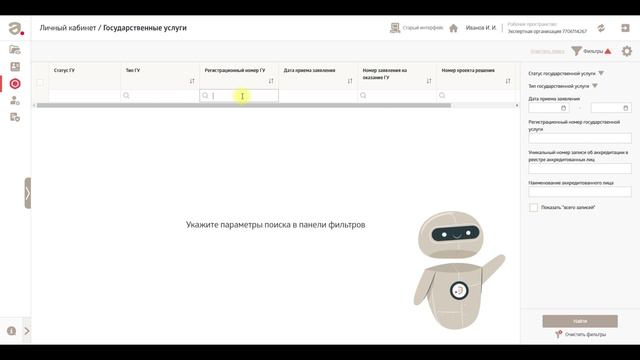
Task: Sort by Дата приема заявления column
Action: pyautogui.click(x=350, y=81)
